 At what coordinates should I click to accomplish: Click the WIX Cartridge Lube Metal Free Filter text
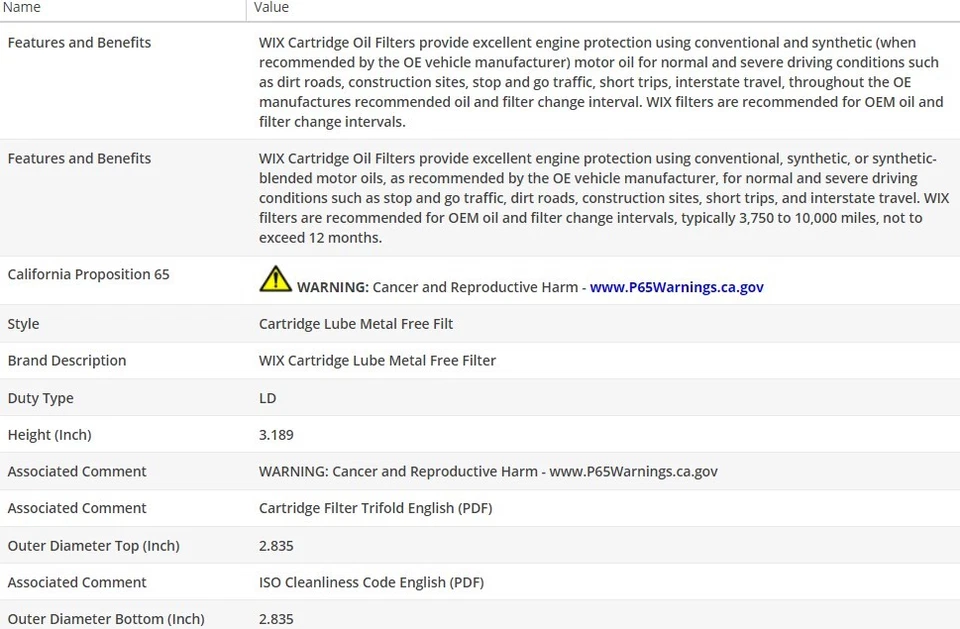(x=377, y=361)
